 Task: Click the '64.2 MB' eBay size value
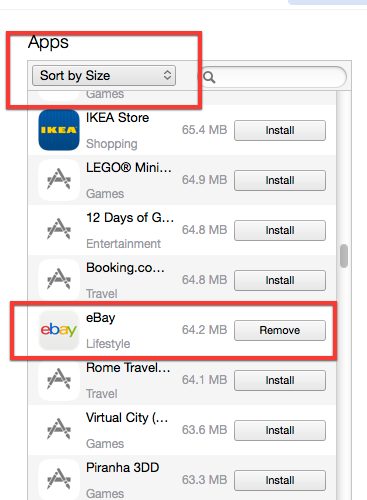204,330
